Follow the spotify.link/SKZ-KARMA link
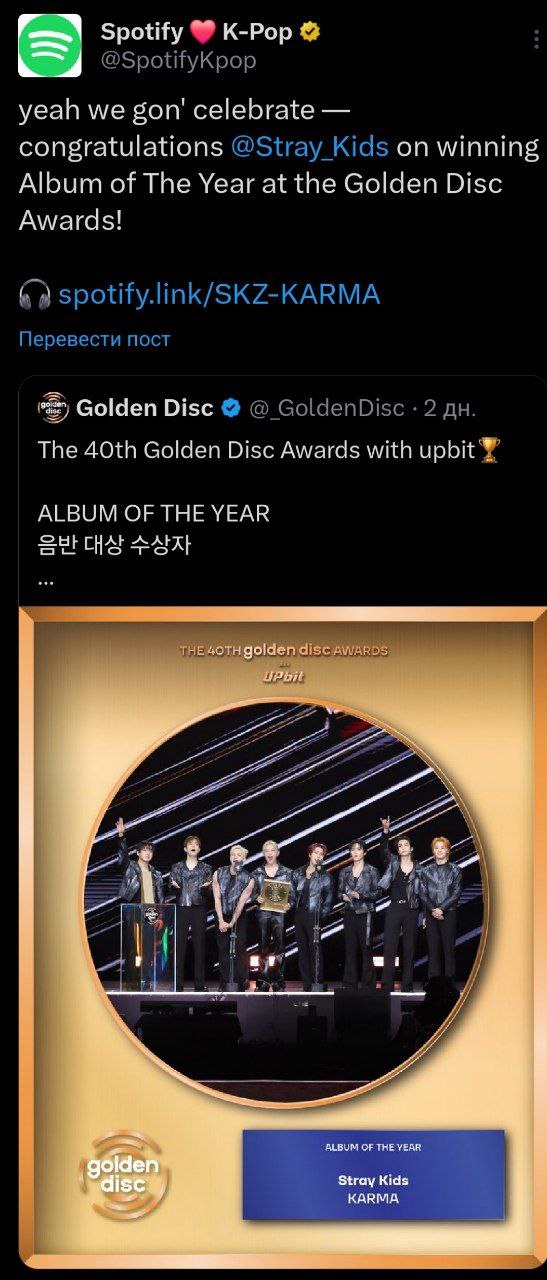 (220, 295)
